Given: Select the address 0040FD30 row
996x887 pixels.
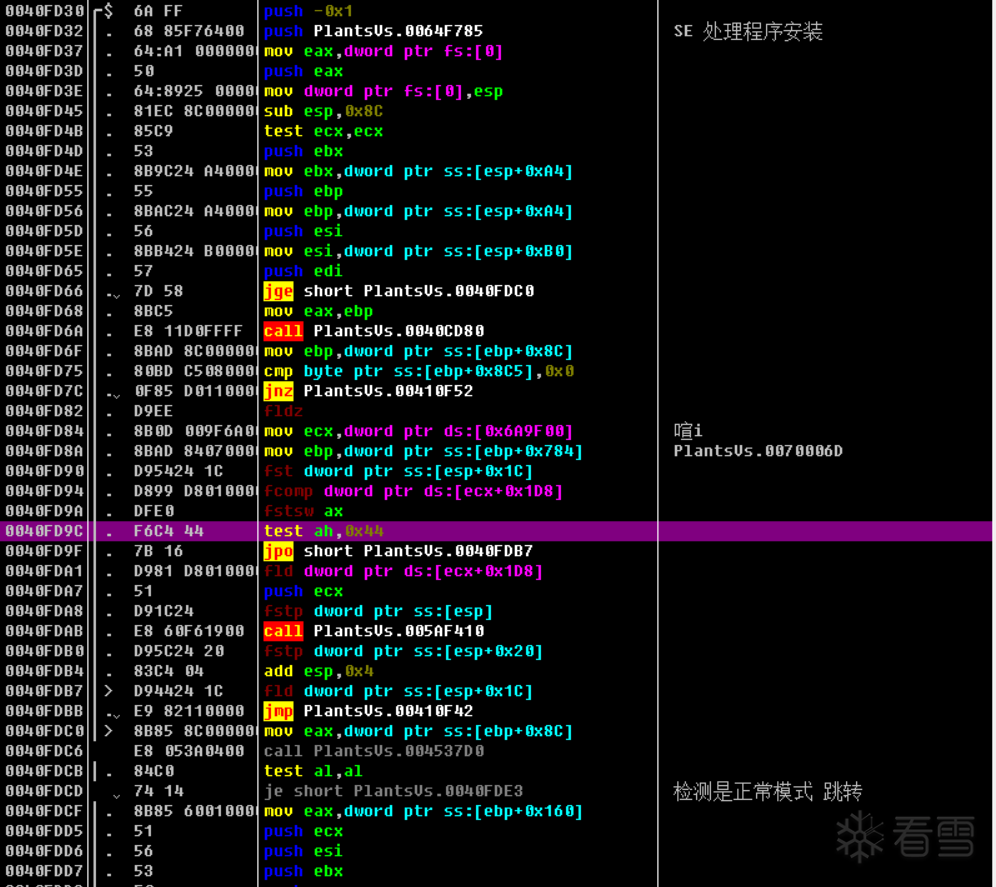Looking at the screenshot, I should coord(44,11).
